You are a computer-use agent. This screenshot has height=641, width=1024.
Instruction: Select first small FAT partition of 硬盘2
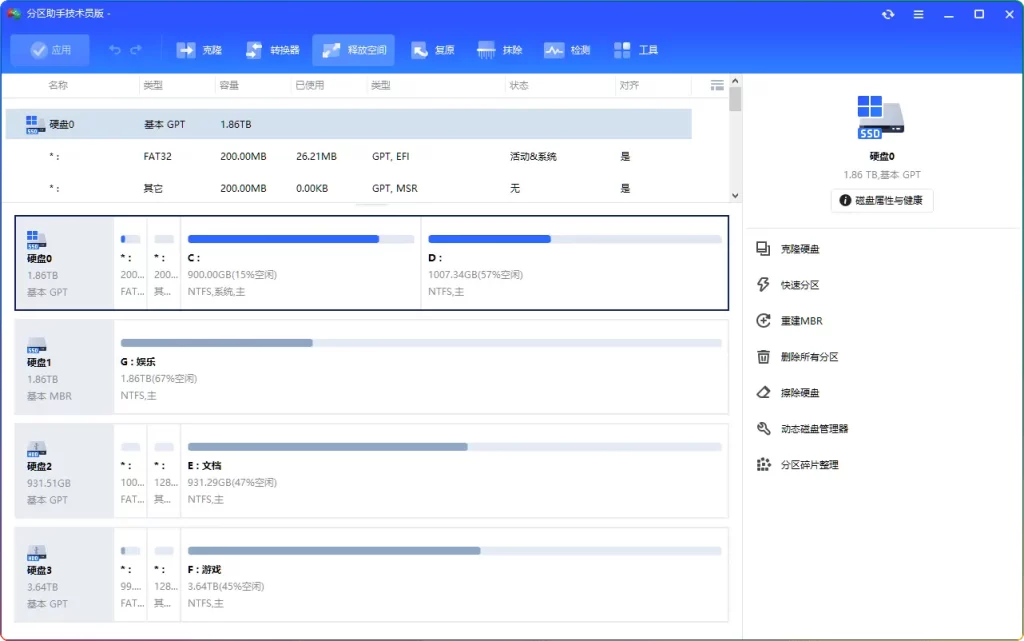131,471
